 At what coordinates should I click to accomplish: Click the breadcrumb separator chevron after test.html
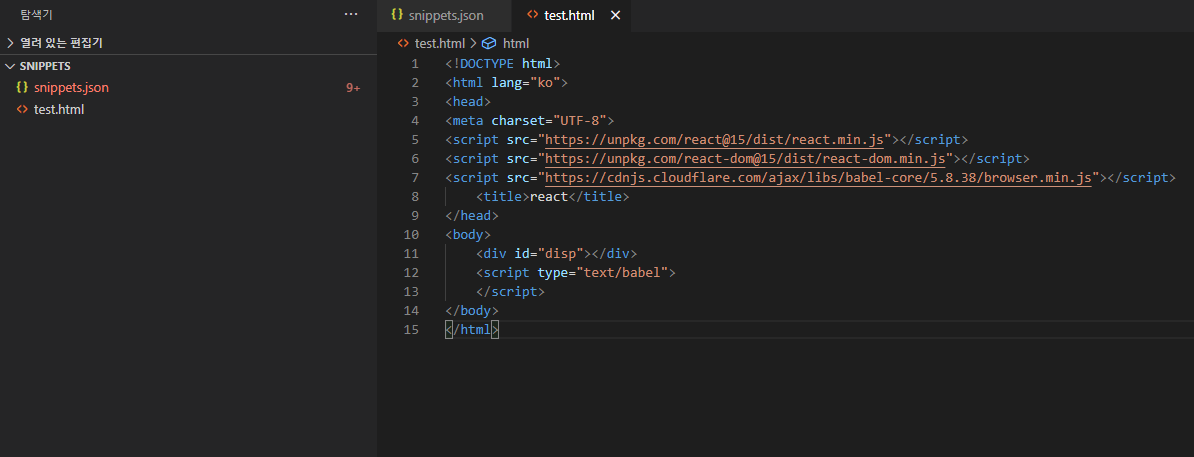click(x=472, y=43)
